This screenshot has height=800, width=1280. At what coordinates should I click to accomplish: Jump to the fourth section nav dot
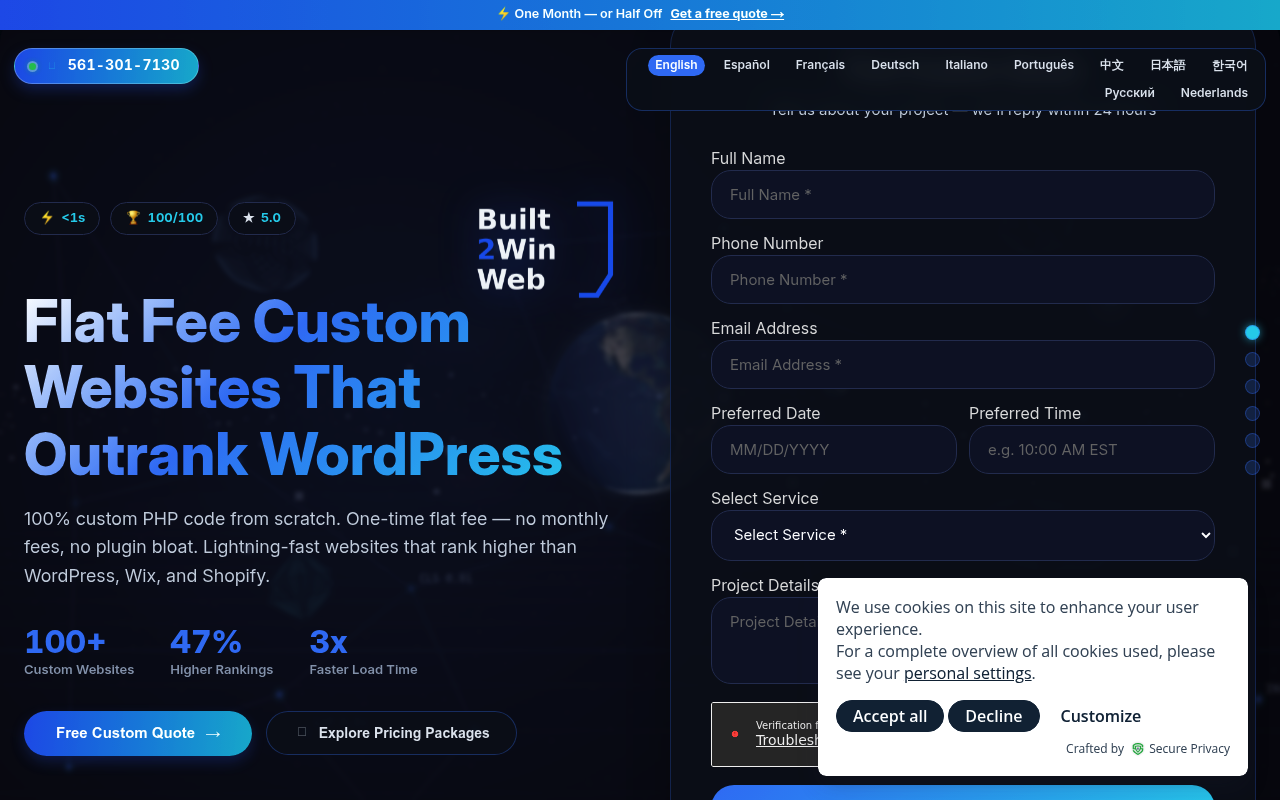click(x=1252, y=413)
